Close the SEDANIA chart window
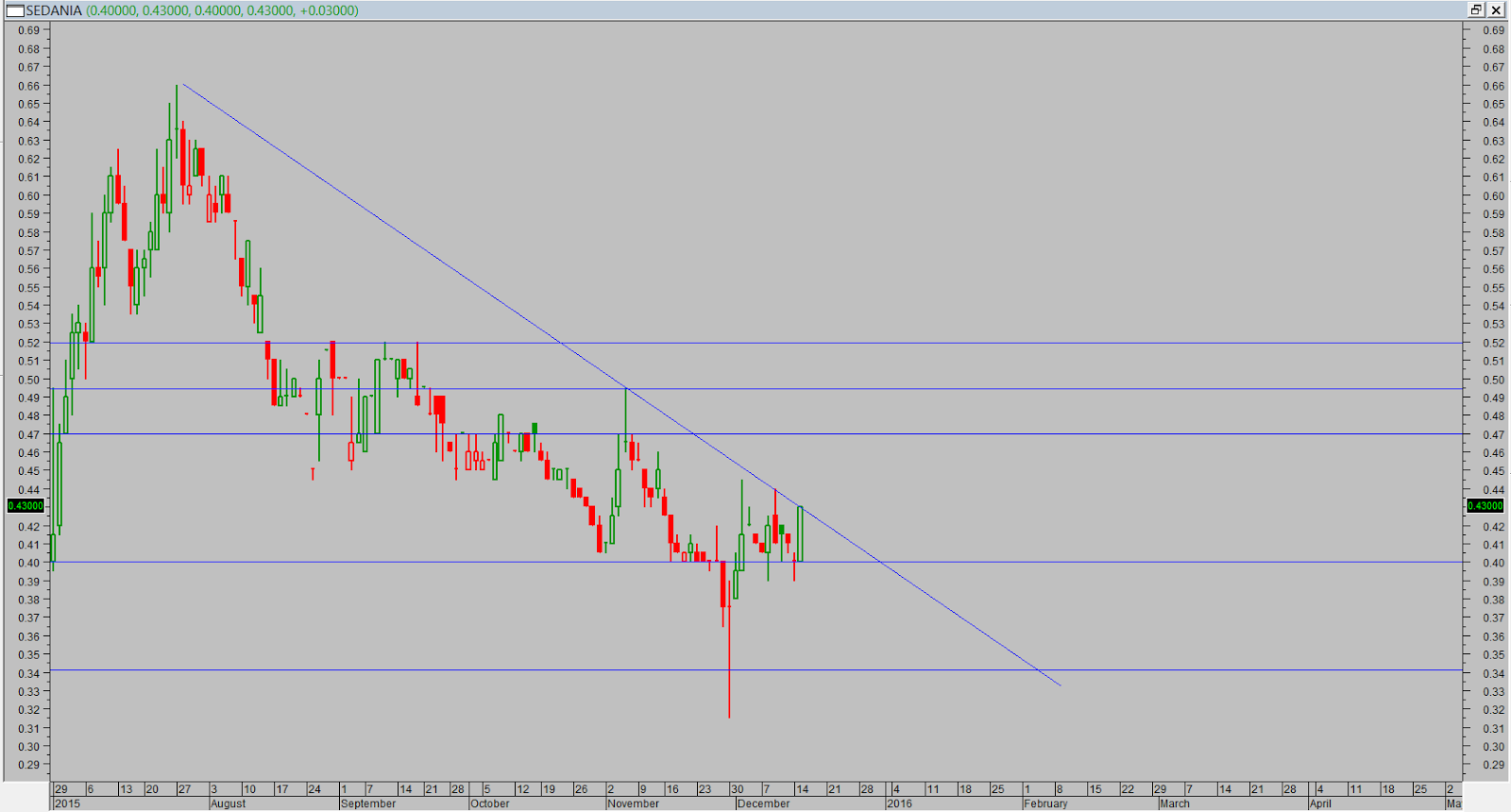The image size is (1511, 812). tap(1496, 9)
